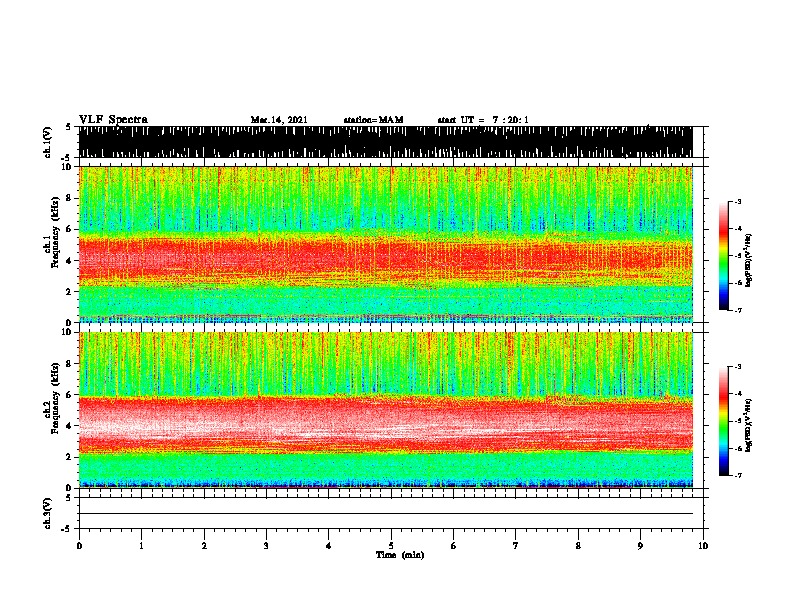The width and height of the screenshot is (792, 612).
Task: Click the "8" kHz tick of the ch.1 panel
Action: tap(69, 198)
